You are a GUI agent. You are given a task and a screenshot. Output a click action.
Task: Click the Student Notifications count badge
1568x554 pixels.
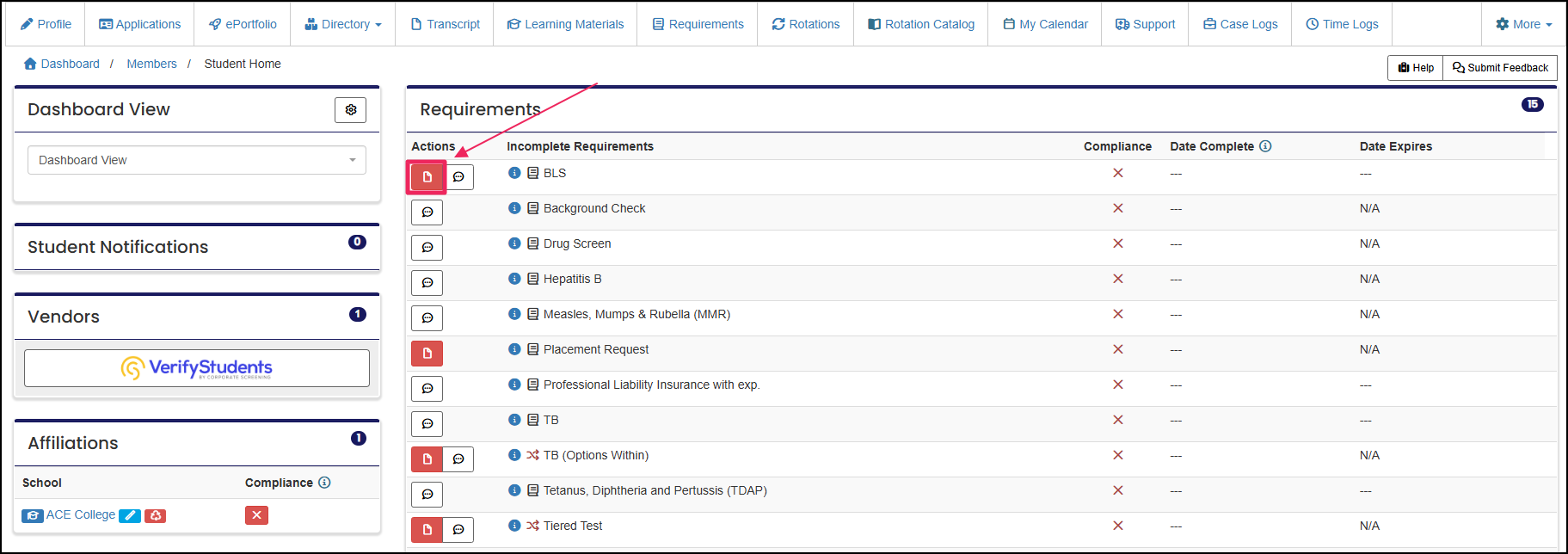(357, 242)
